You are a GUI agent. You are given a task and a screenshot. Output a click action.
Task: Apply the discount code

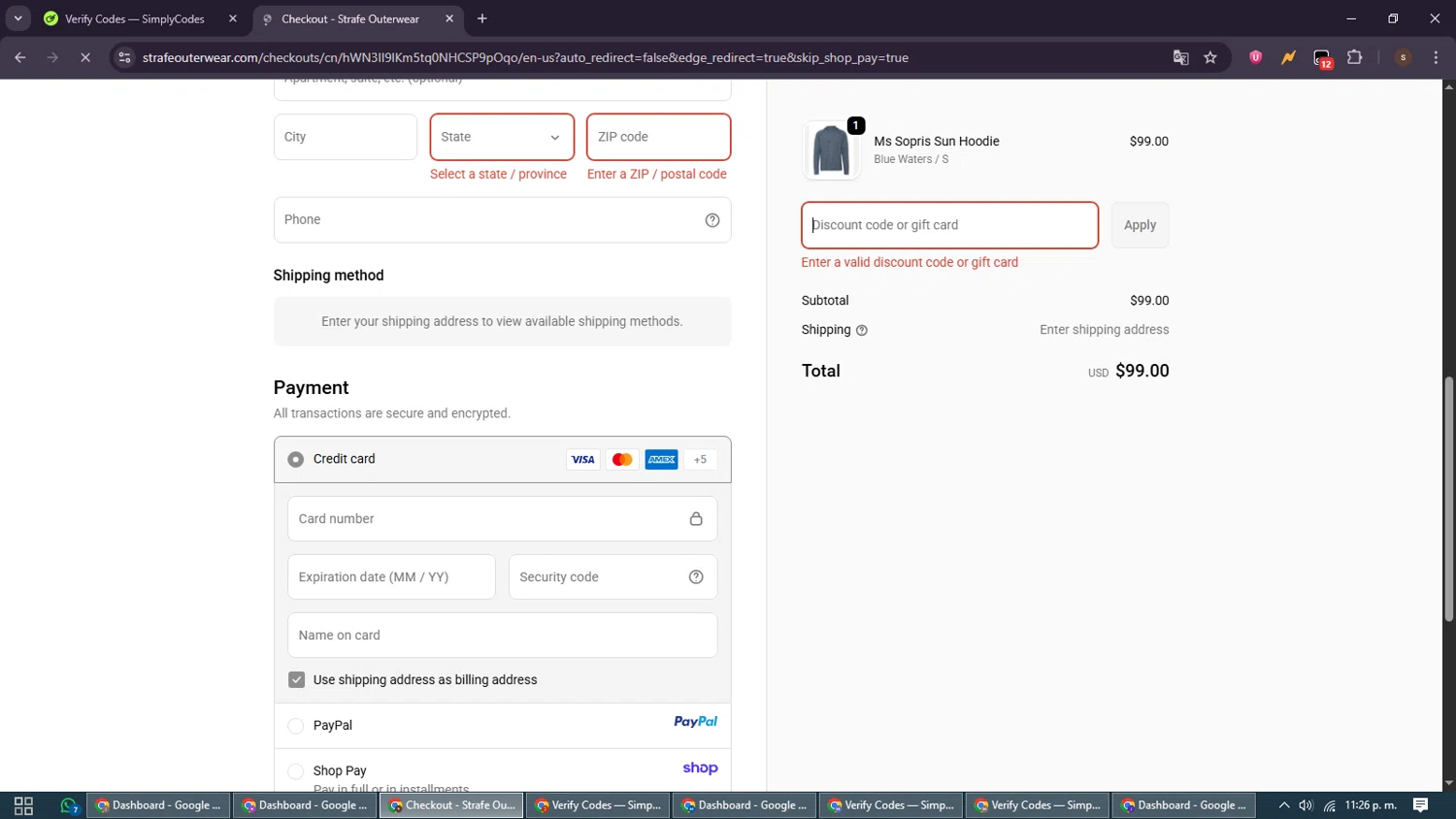1140,225
